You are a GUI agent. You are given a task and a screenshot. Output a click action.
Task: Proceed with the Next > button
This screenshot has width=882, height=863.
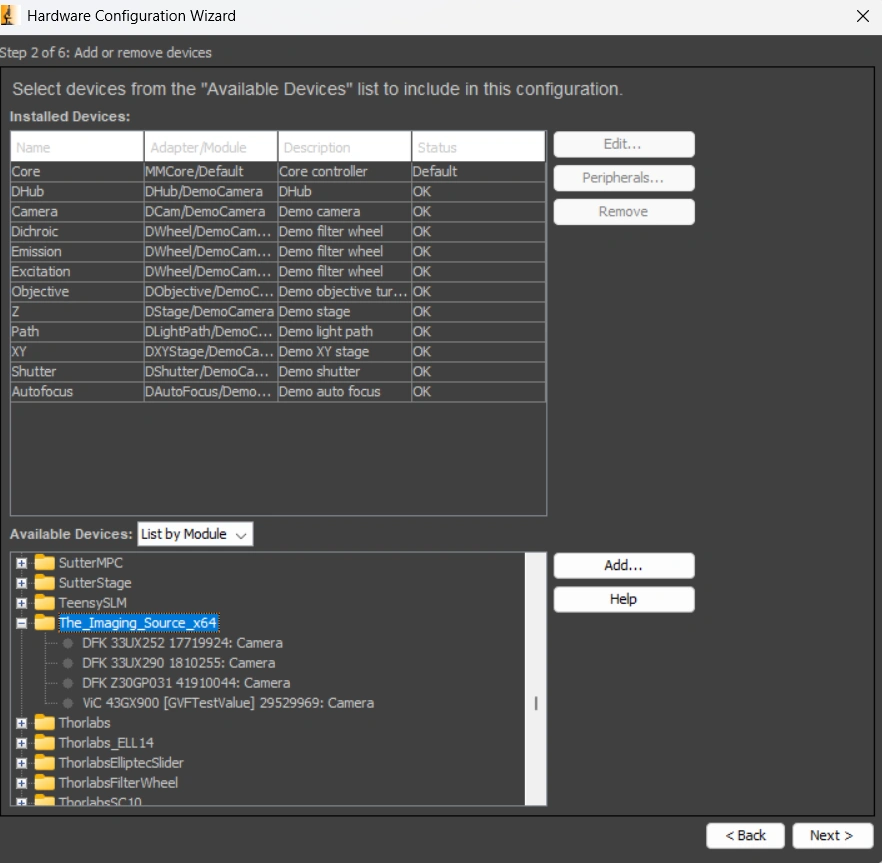pyautogui.click(x=831, y=835)
